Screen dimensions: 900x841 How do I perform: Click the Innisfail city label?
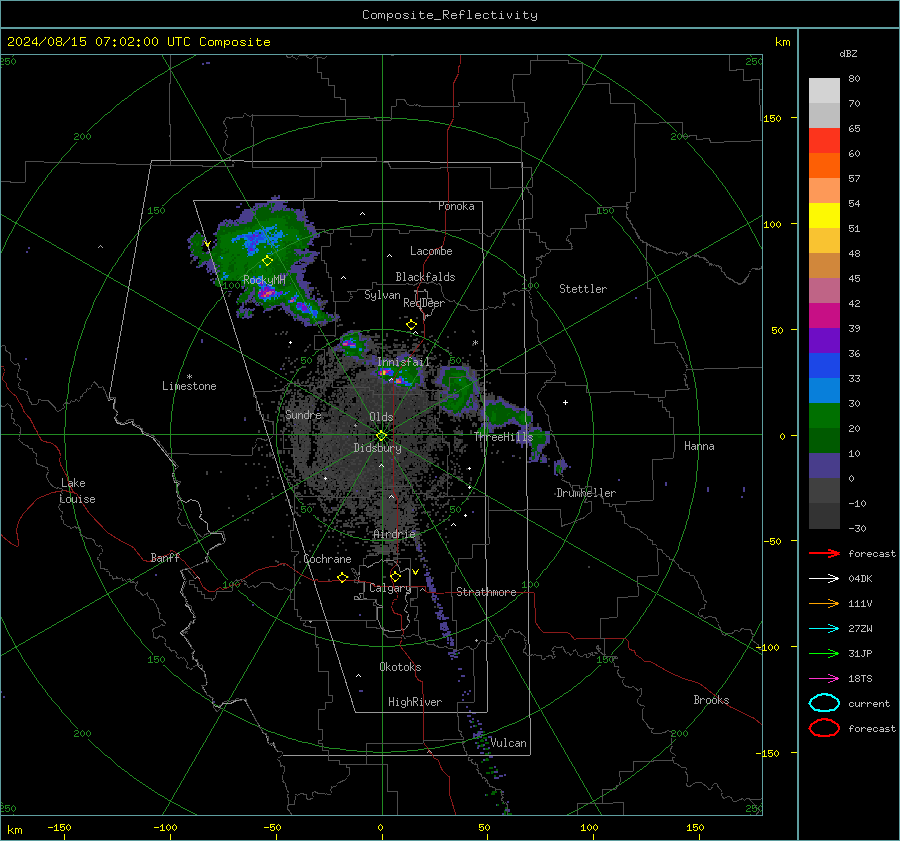(403, 362)
